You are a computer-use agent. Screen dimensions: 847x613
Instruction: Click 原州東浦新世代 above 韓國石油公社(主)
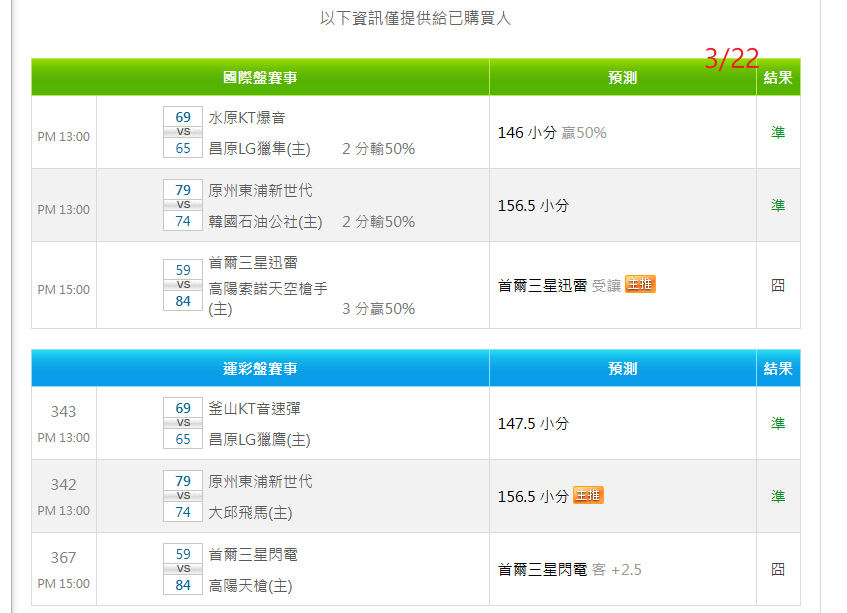coord(260,191)
